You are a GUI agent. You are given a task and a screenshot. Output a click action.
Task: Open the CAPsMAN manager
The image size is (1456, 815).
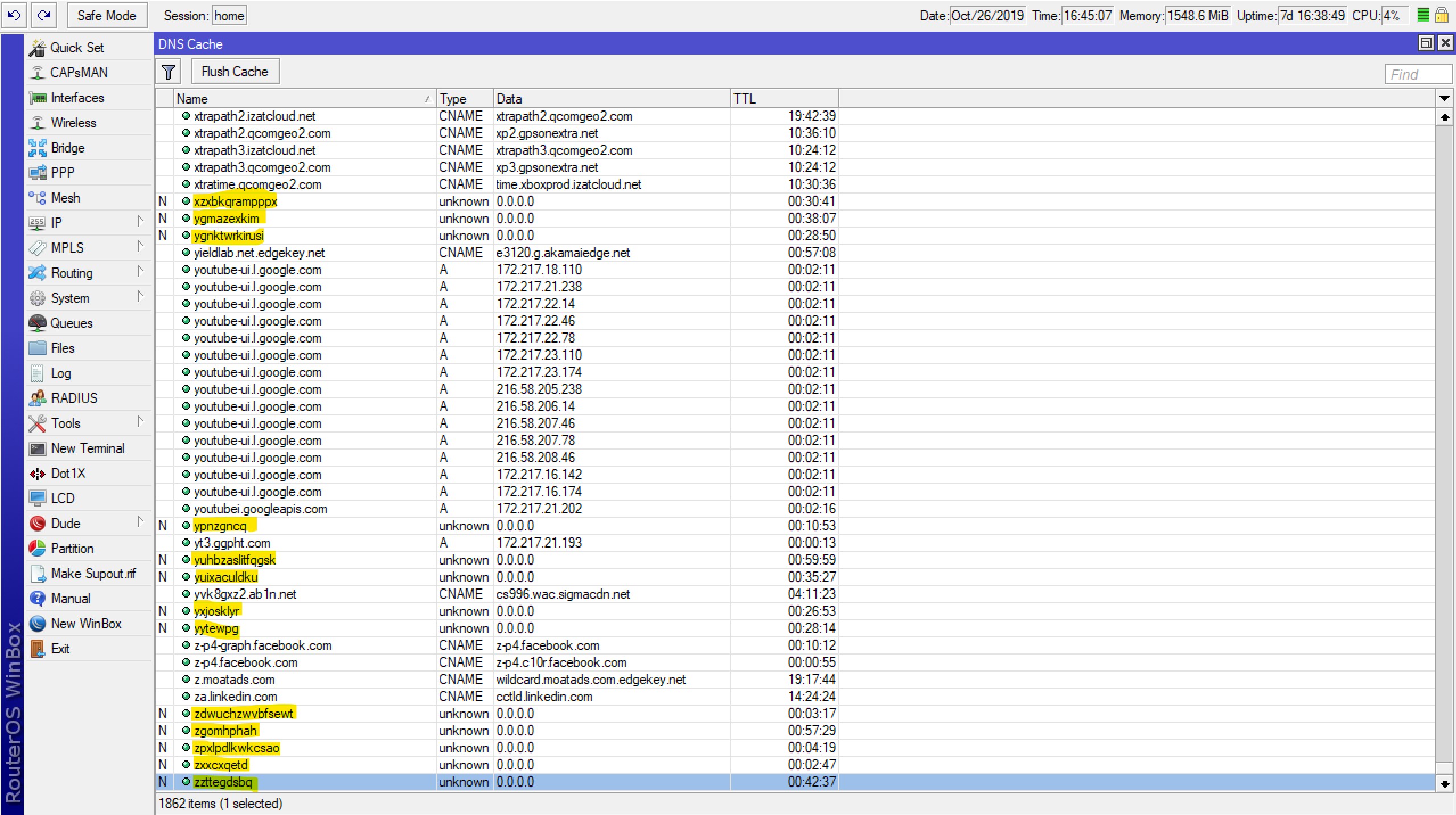(x=79, y=72)
